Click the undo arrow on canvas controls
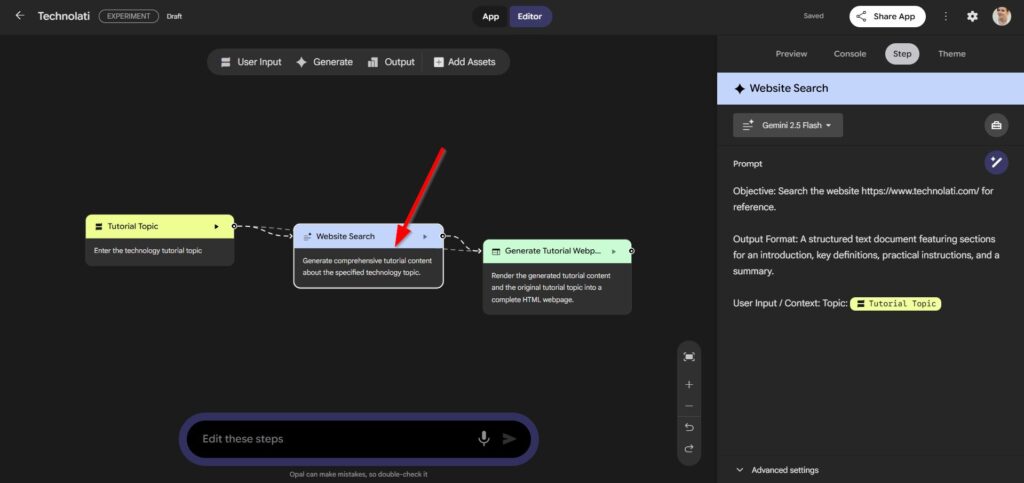 (x=689, y=428)
